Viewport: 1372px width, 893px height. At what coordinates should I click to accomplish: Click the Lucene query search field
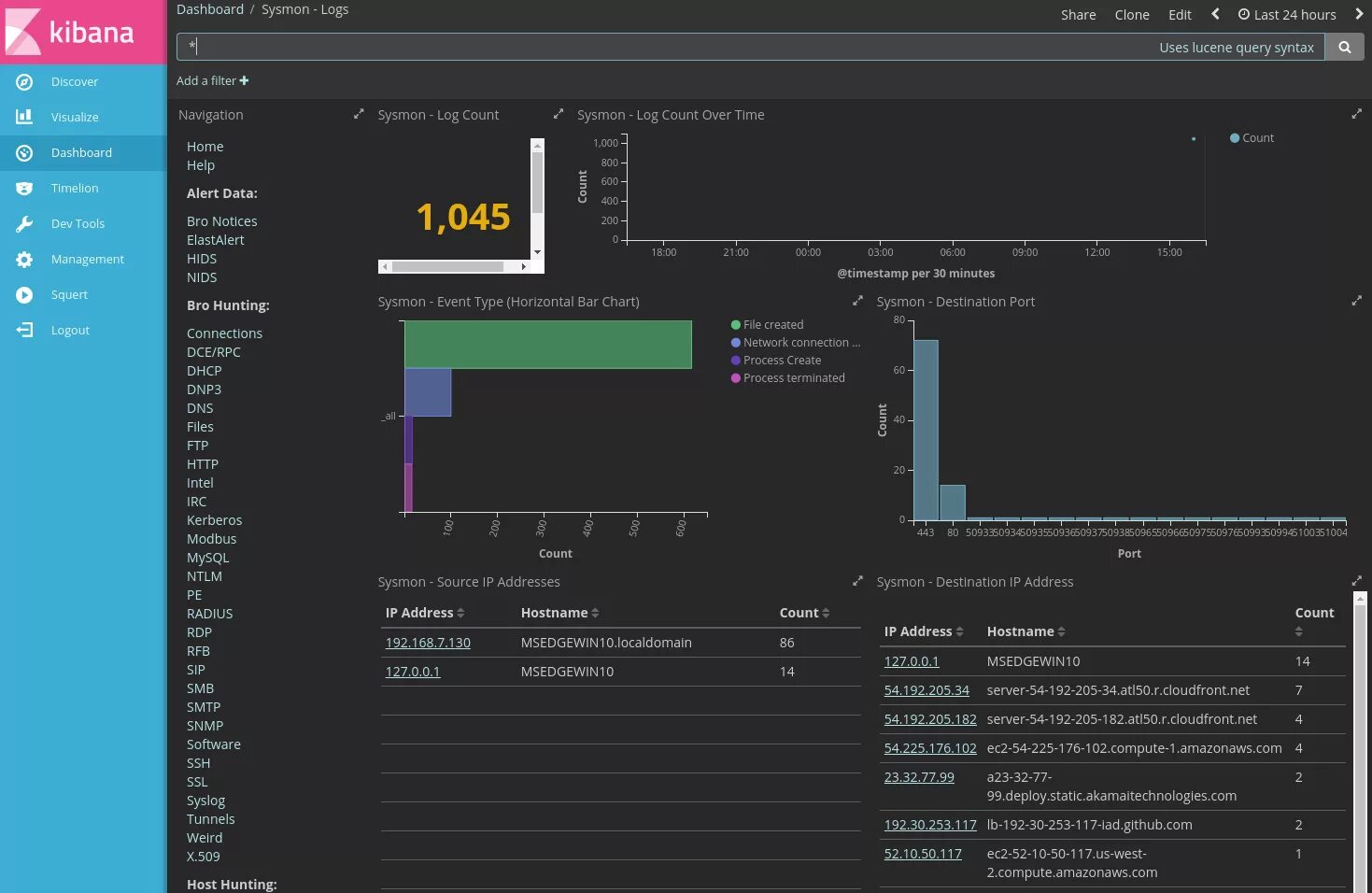pos(750,47)
